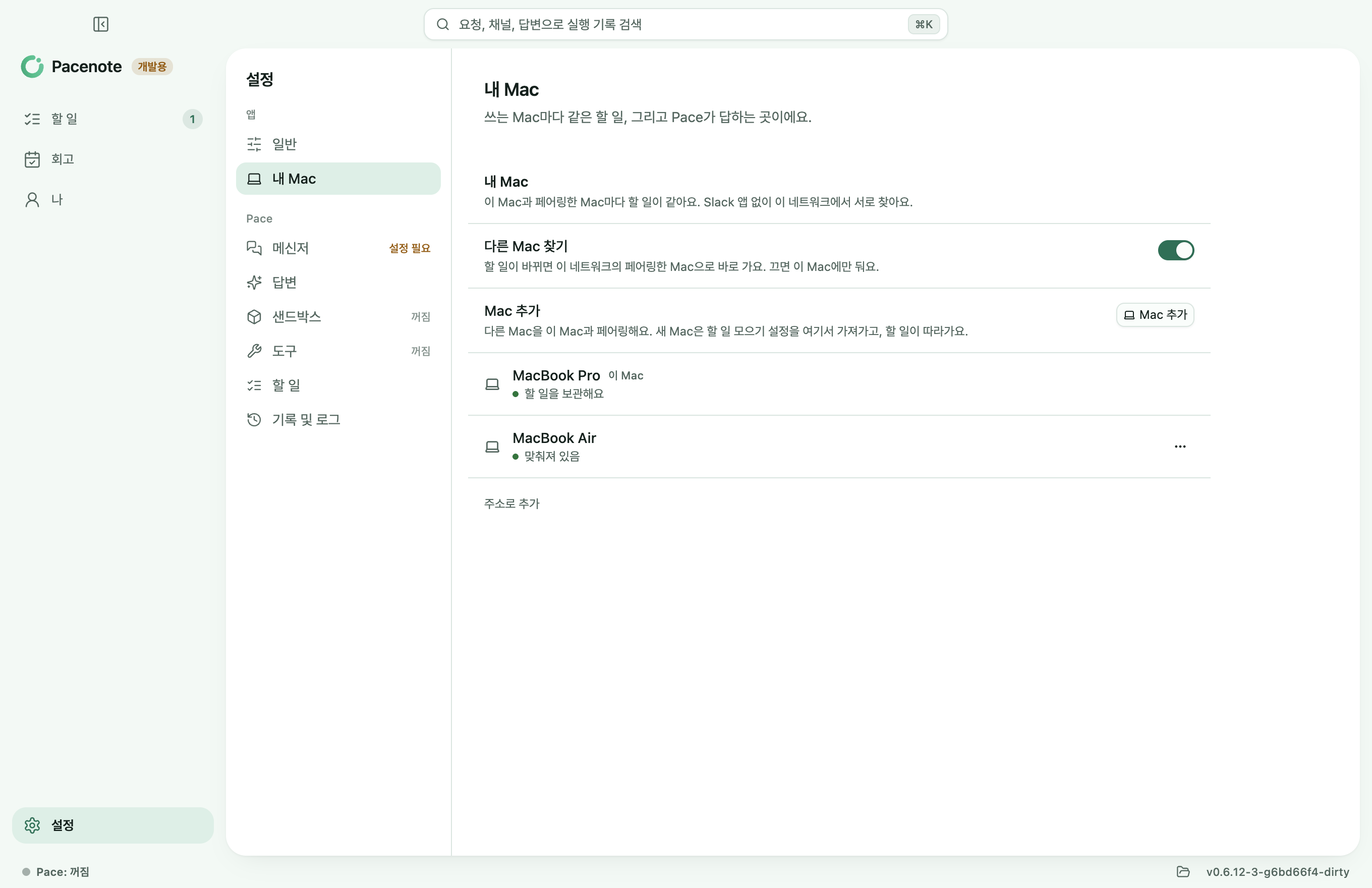
Task: Click the 나 person icon
Action: 32,199
